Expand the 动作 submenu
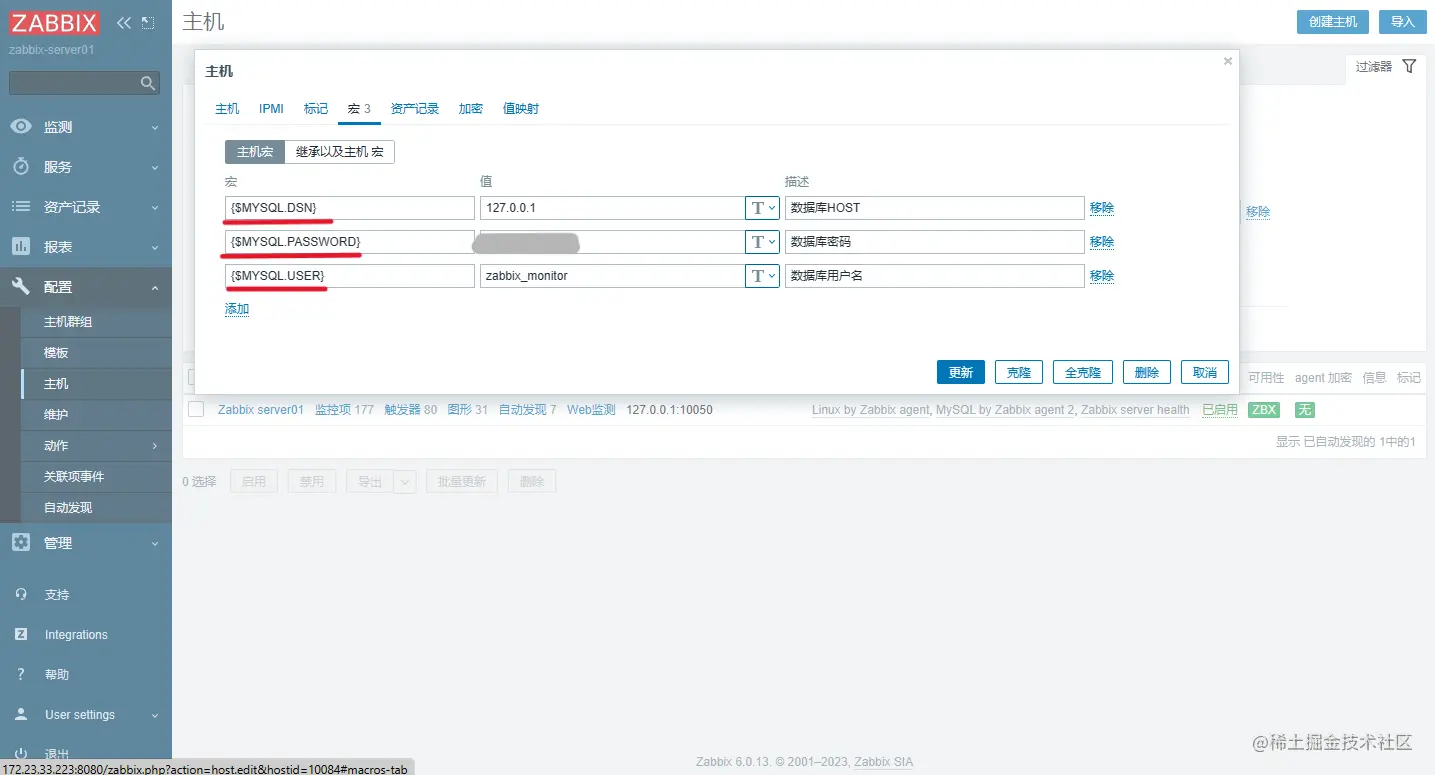The image size is (1435, 775). (x=155, y=446)
